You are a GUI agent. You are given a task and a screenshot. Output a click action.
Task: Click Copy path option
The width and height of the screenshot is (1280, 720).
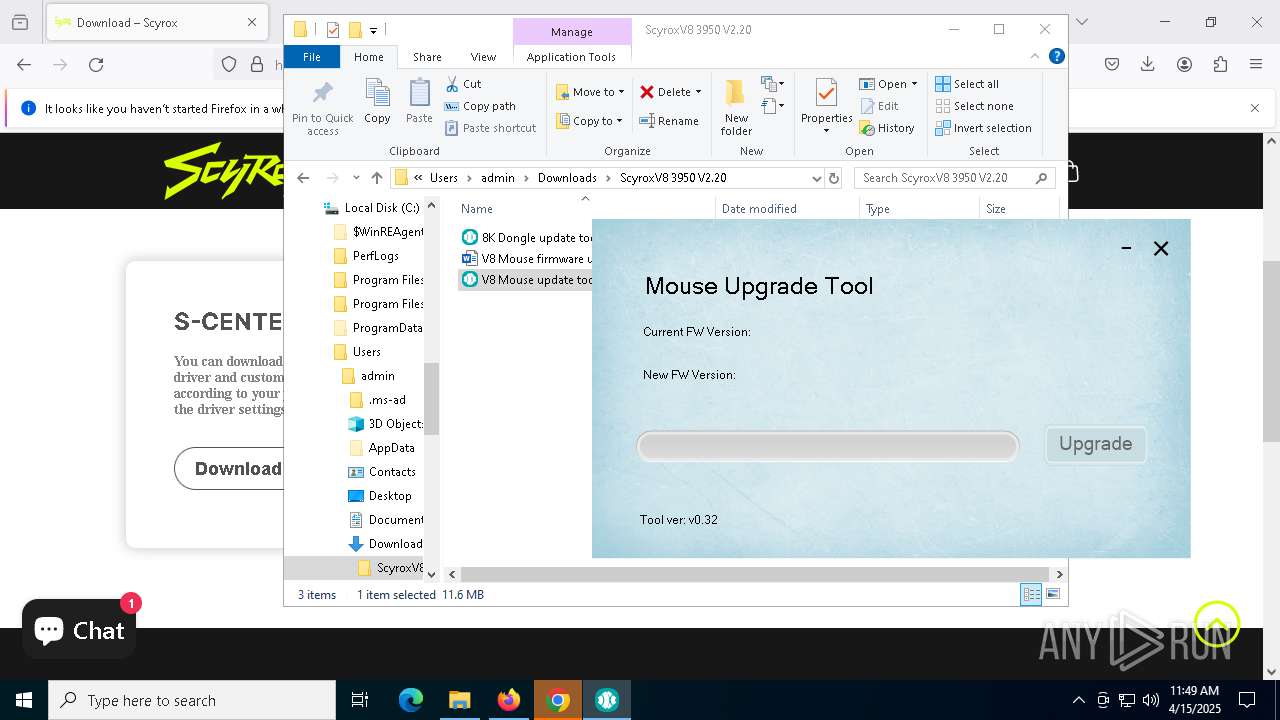[480, 106]
